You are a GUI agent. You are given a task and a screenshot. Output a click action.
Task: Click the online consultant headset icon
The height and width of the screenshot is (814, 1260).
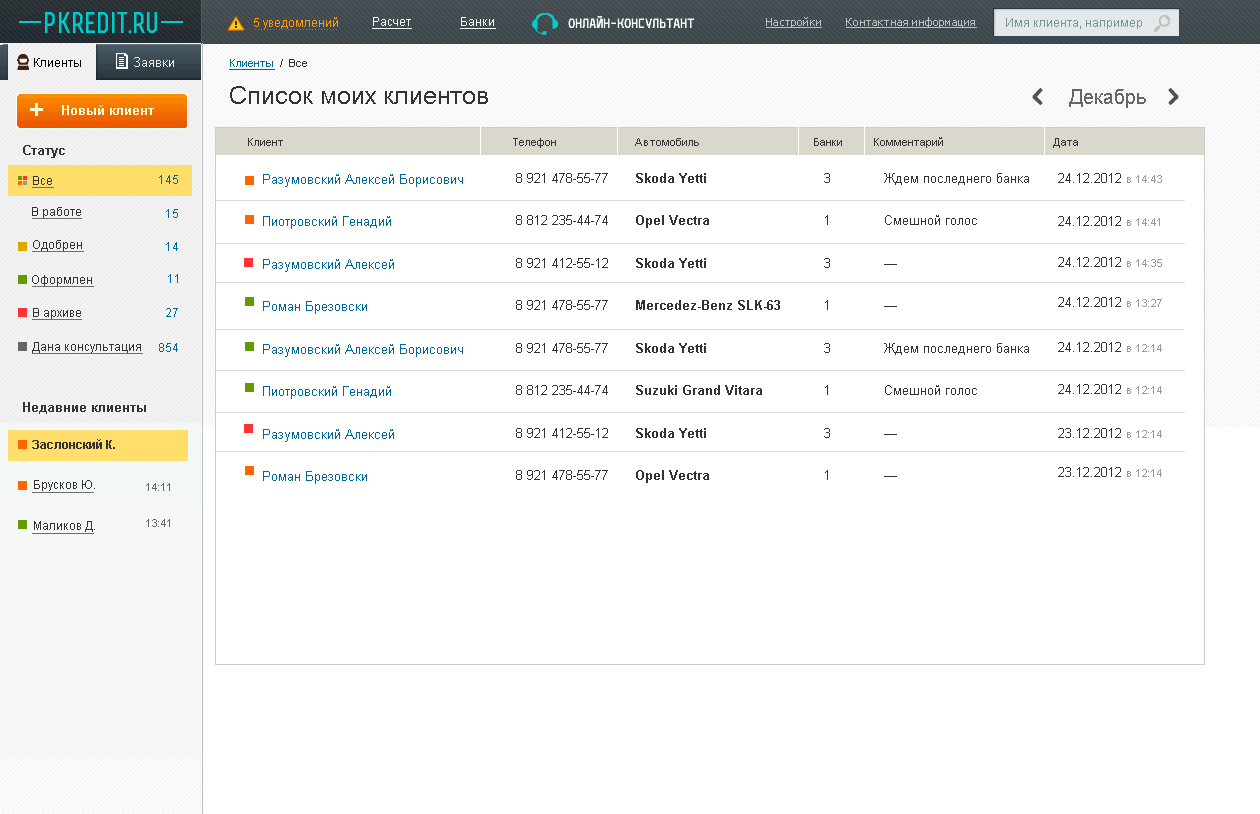coord(545,23)
